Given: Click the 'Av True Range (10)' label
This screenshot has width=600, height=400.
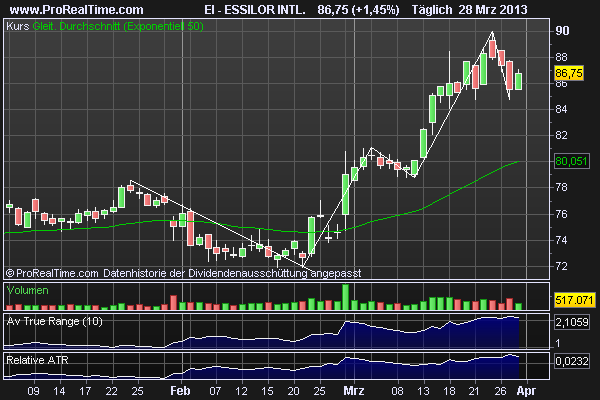Looking at the screenshot, I should 55,321.
